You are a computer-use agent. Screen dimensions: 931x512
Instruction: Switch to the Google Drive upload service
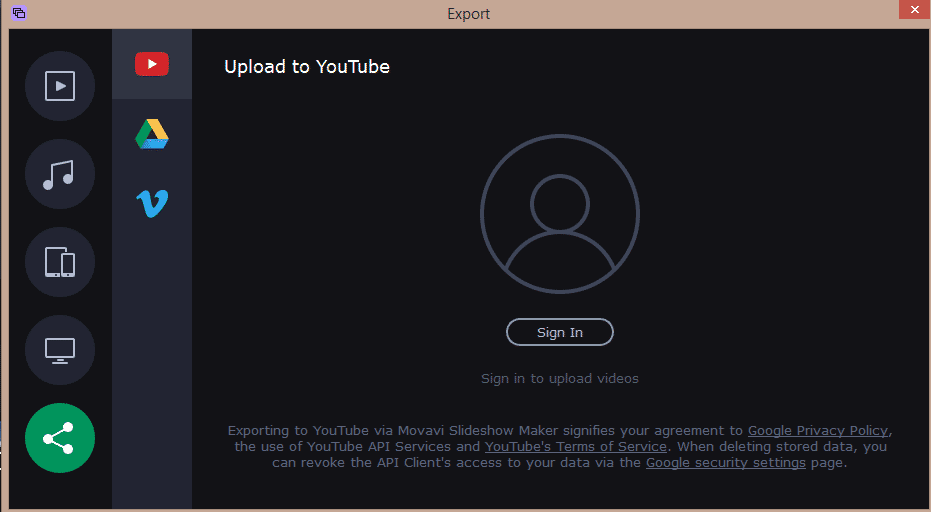(x=152, y=134)
